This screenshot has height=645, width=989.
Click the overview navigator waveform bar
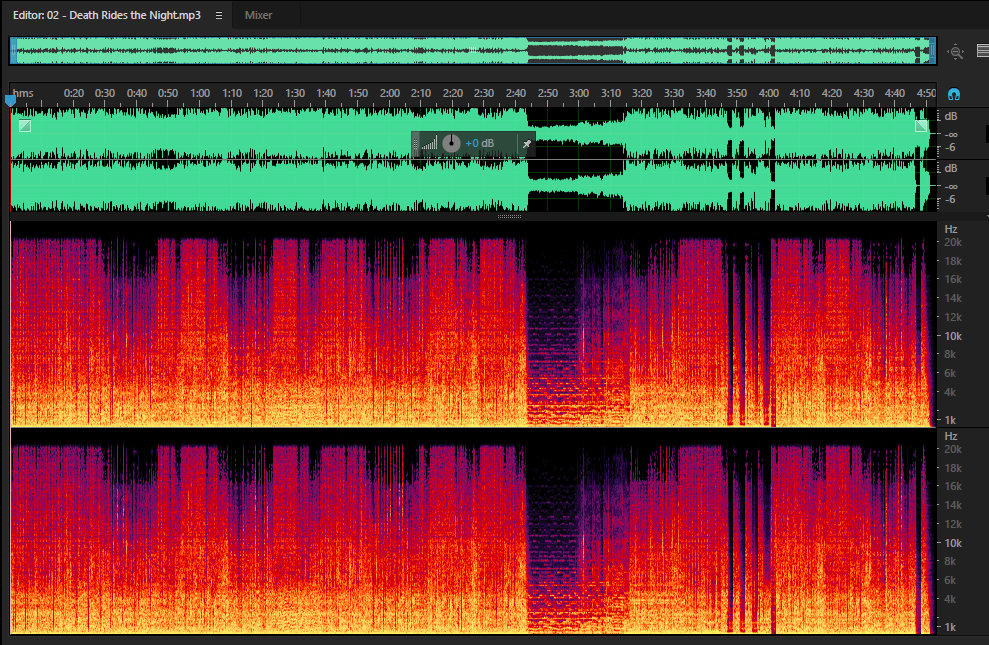472,50
